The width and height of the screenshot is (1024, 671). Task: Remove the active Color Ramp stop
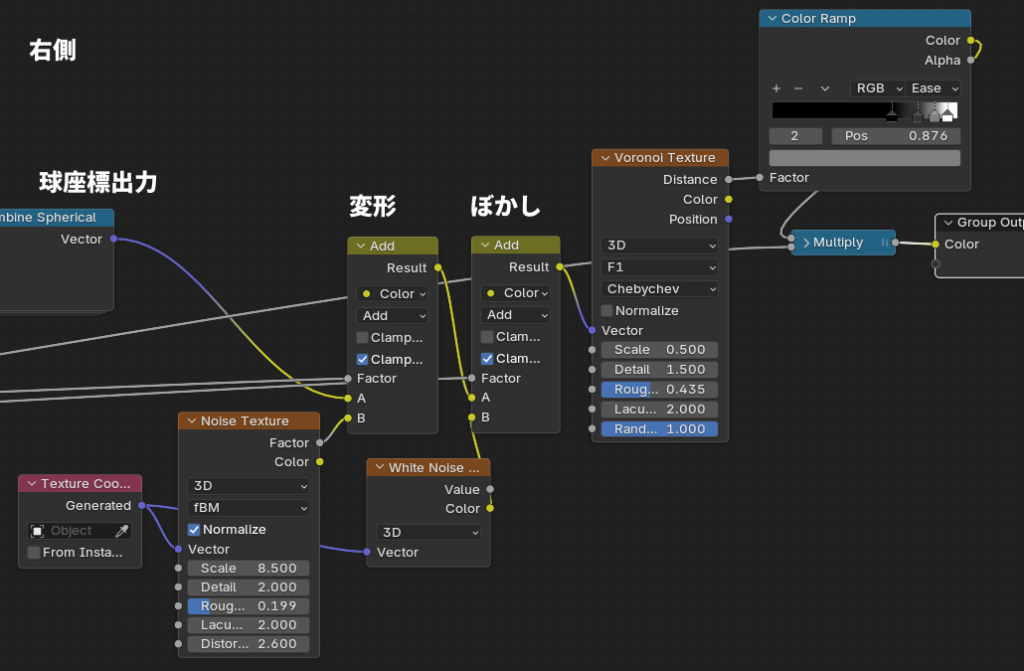pyautogui.click(x=798, y=88)
